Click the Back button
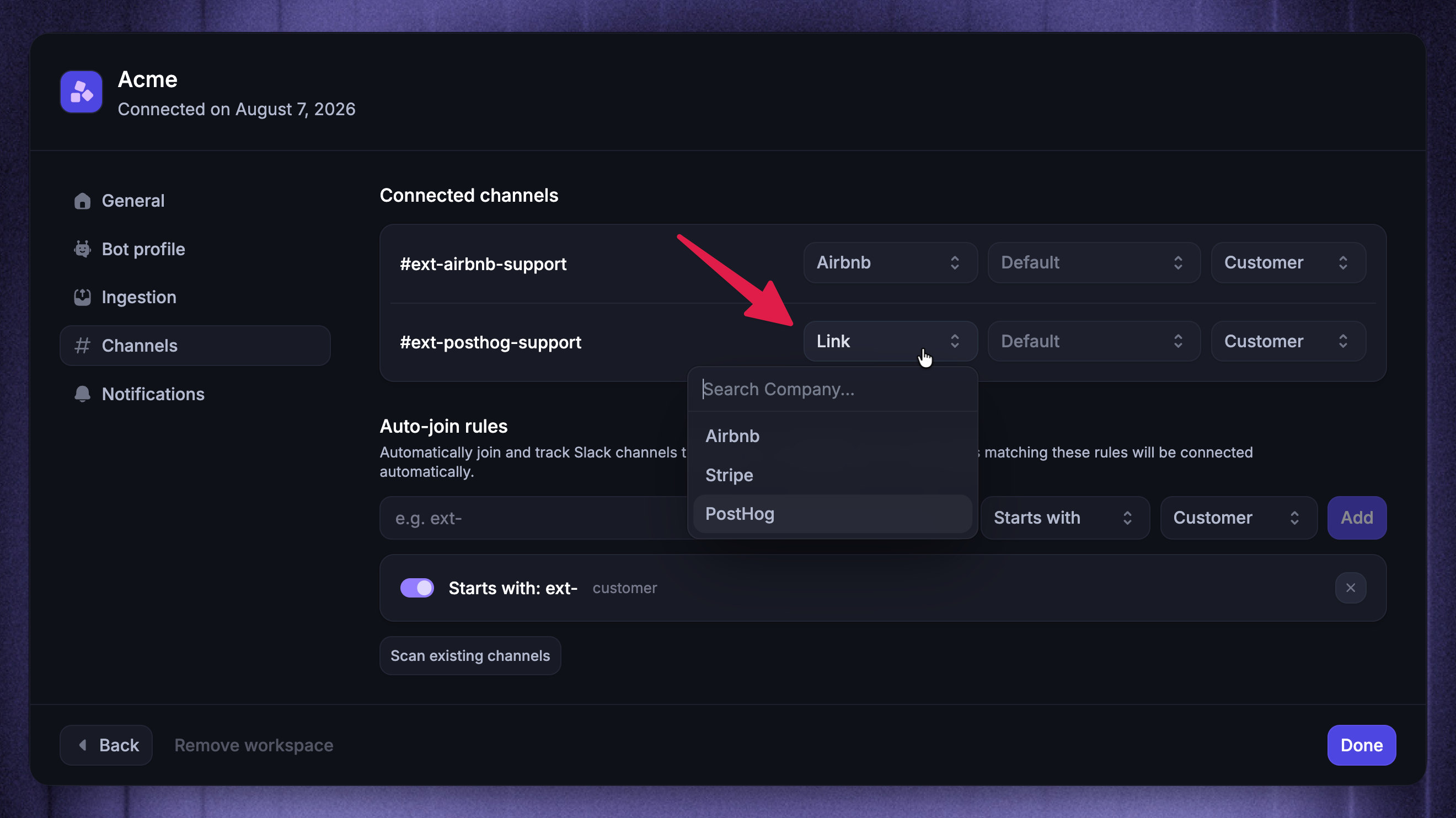This screenshot has height=818, width=1456. click(106, 745)
